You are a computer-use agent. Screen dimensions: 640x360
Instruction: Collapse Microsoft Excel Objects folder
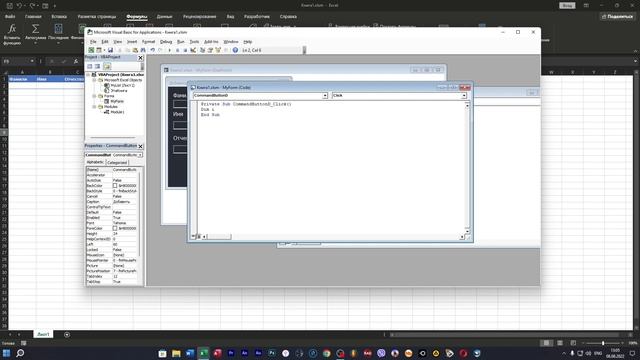(x=94, y=80)
